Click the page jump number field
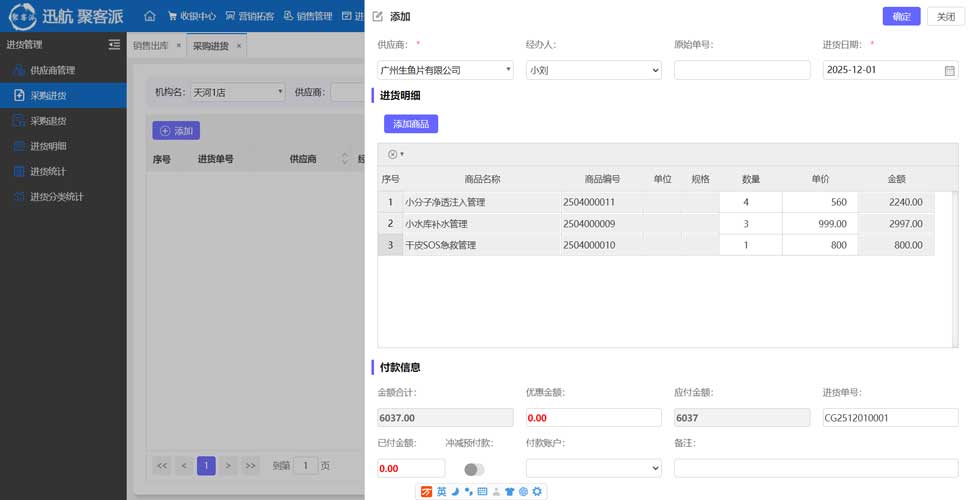Viewport: 971px width, 500px height. pyautogui.click(x=305, y=466)
